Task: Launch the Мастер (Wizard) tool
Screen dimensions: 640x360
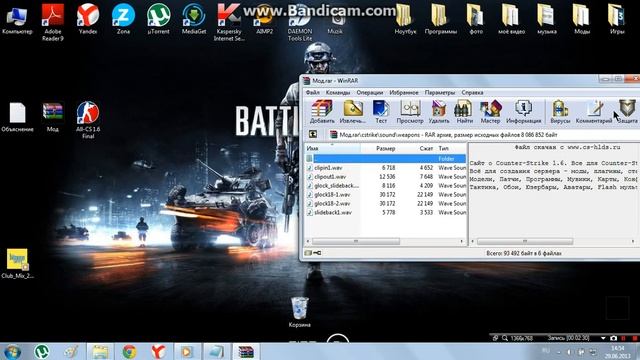Action: (490, 111)
